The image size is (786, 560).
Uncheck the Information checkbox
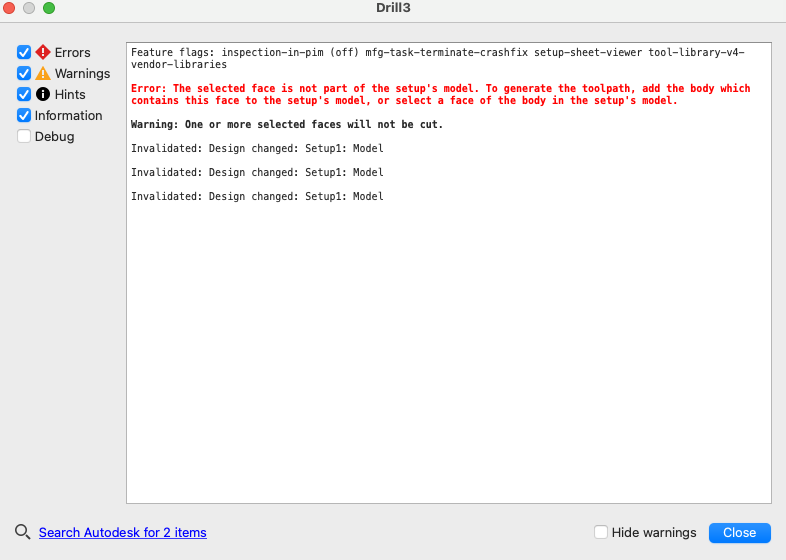coord(24,115)
